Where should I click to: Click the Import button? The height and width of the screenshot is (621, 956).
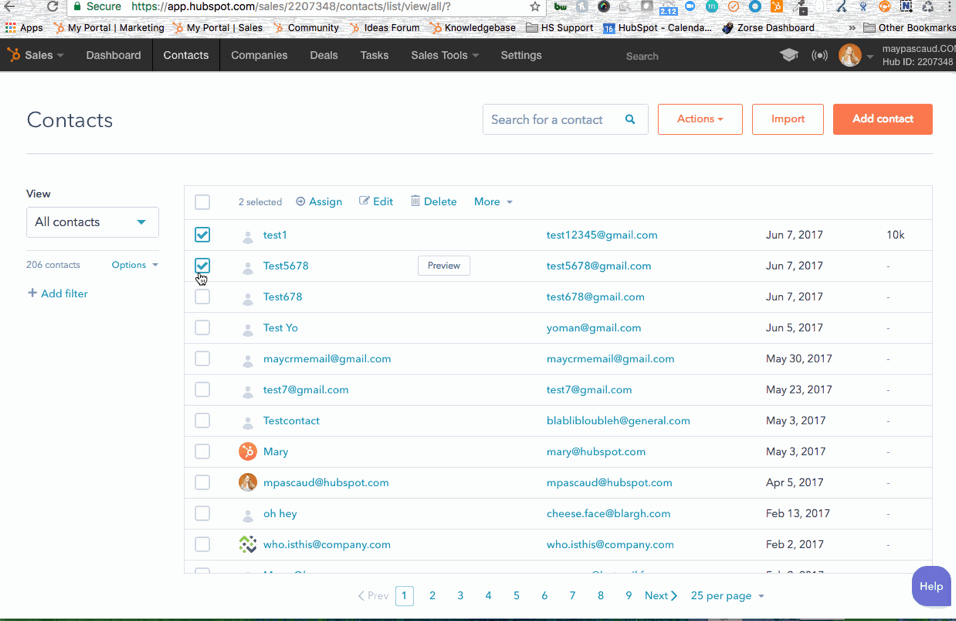pos(788,119)
